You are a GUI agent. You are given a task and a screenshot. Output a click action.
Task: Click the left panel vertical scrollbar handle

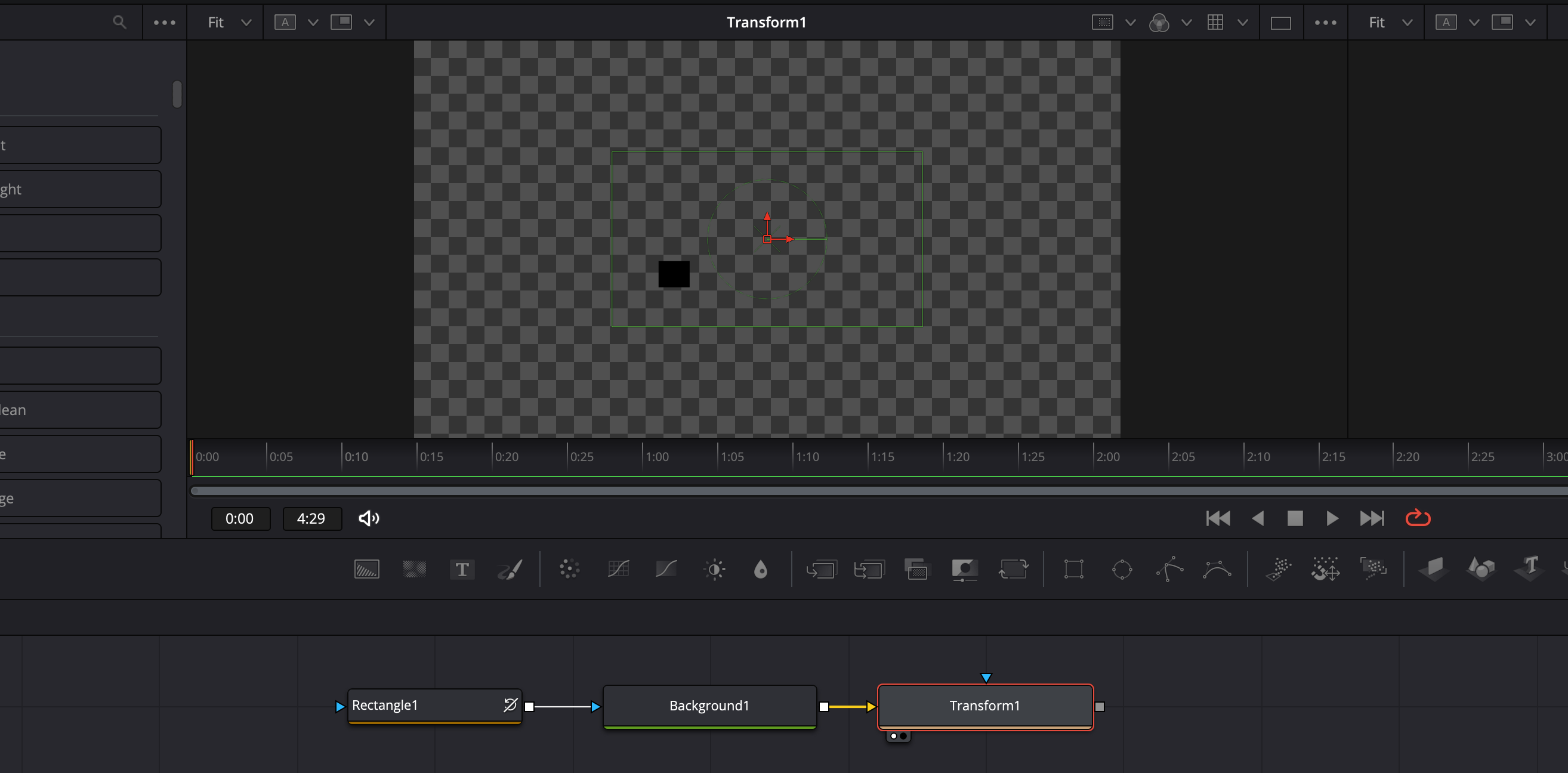[177, 94]
